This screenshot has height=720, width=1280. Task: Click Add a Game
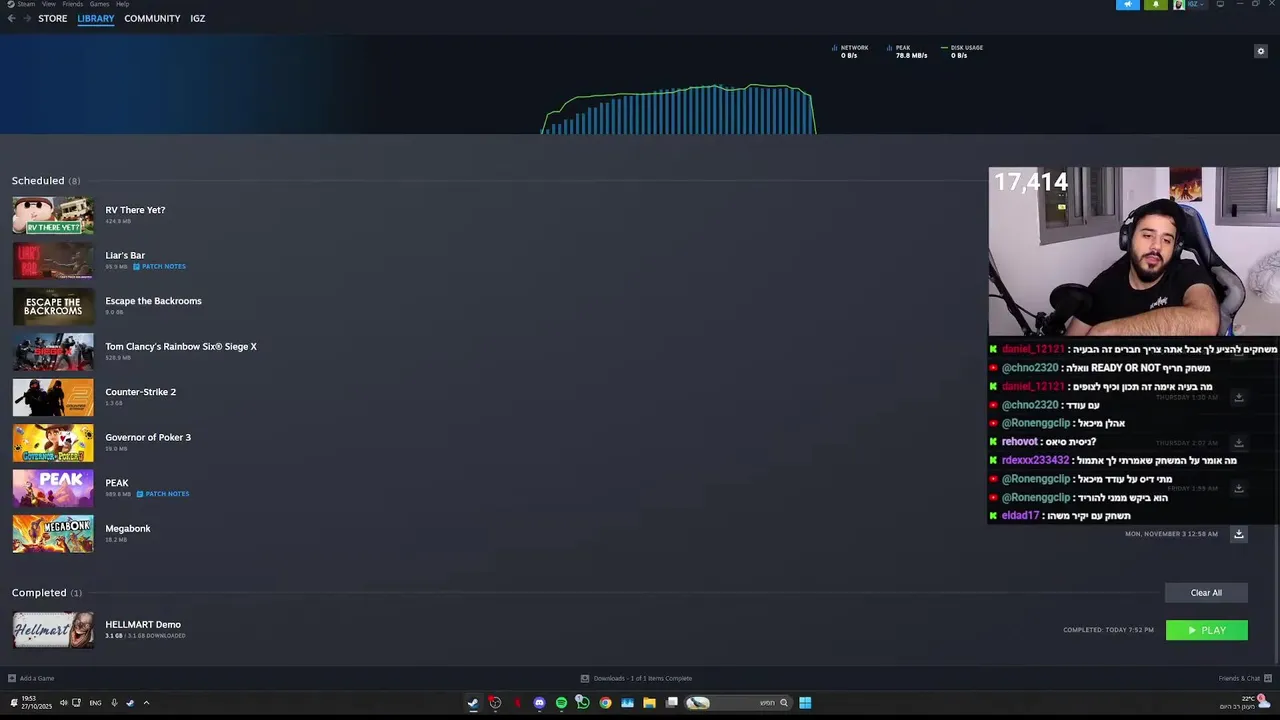(x=31, y=678)
